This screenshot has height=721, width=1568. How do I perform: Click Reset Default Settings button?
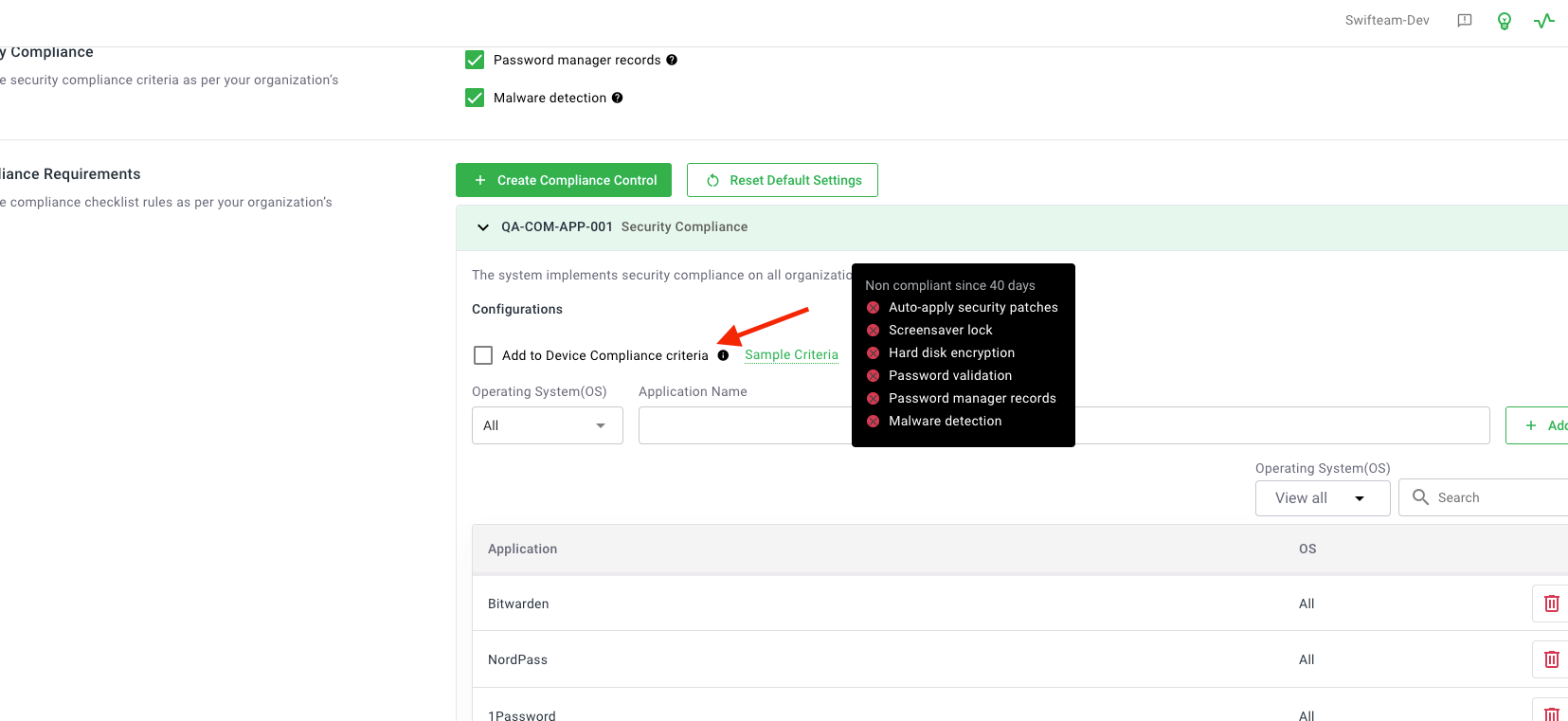click(783, 180)
